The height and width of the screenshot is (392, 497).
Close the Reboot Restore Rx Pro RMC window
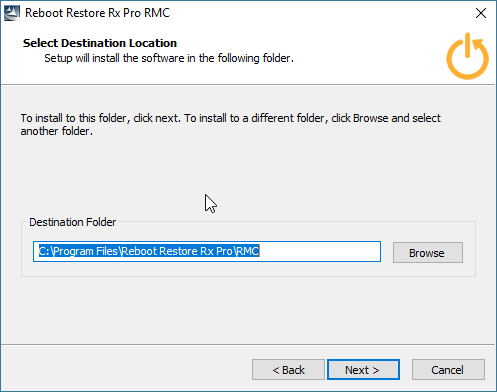click(x=481, y=13)
